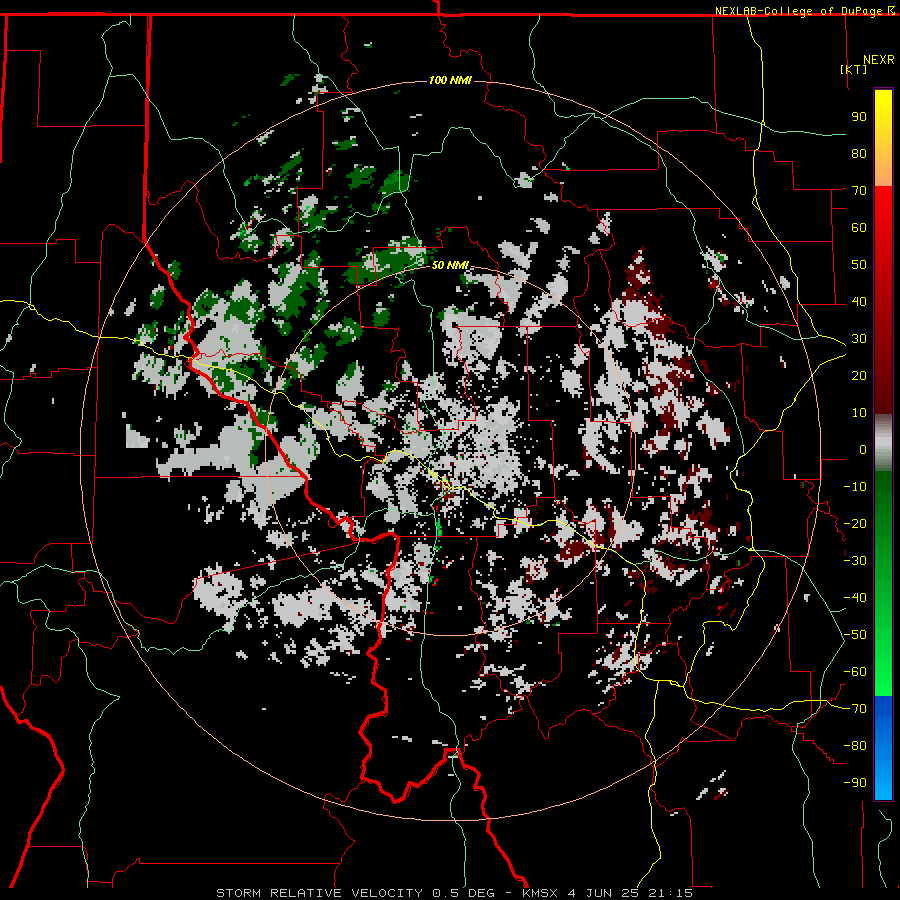Click the -80 value on the velocity scale

(x=855, y=746)
